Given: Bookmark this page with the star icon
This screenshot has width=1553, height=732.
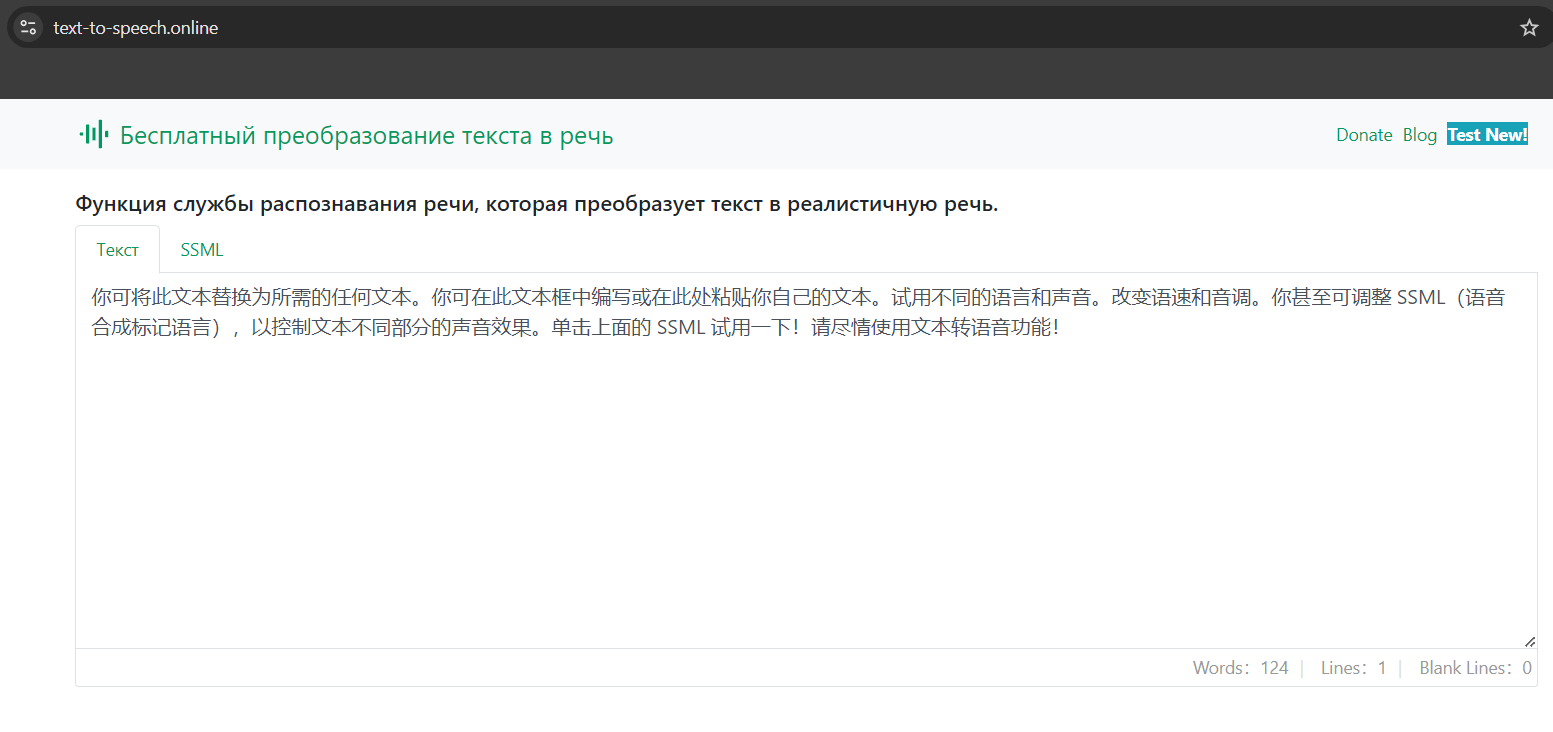Looking at the screenshot, I should 1528,28.
